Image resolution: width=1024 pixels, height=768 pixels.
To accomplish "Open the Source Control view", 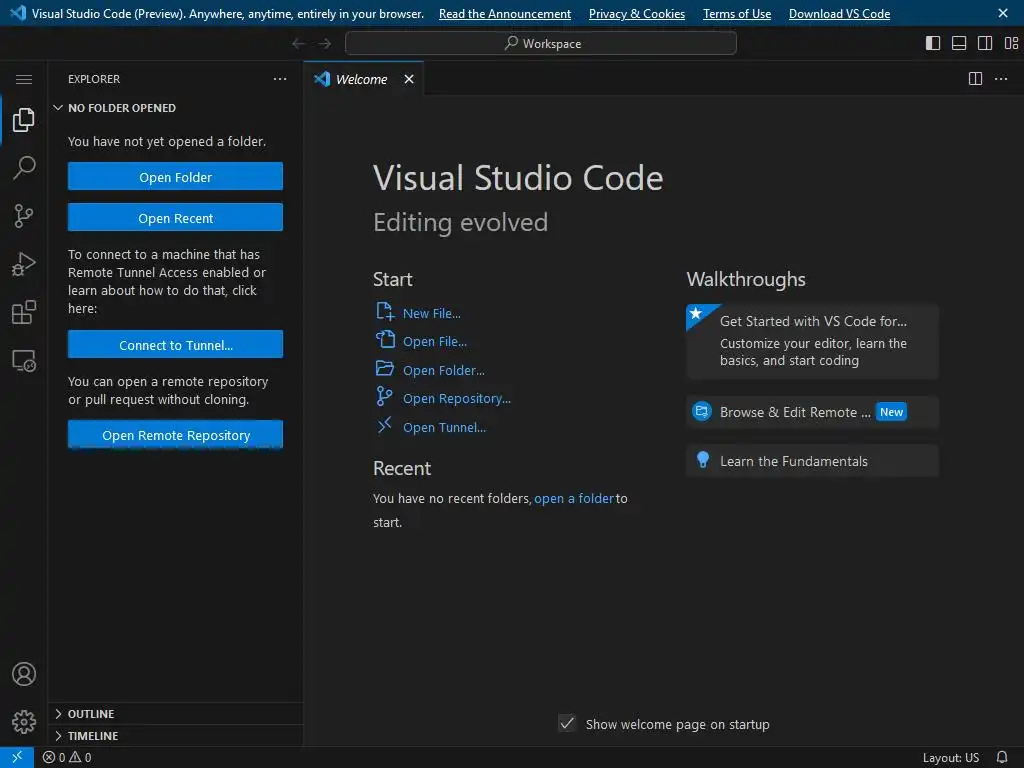I will [24, 216].
